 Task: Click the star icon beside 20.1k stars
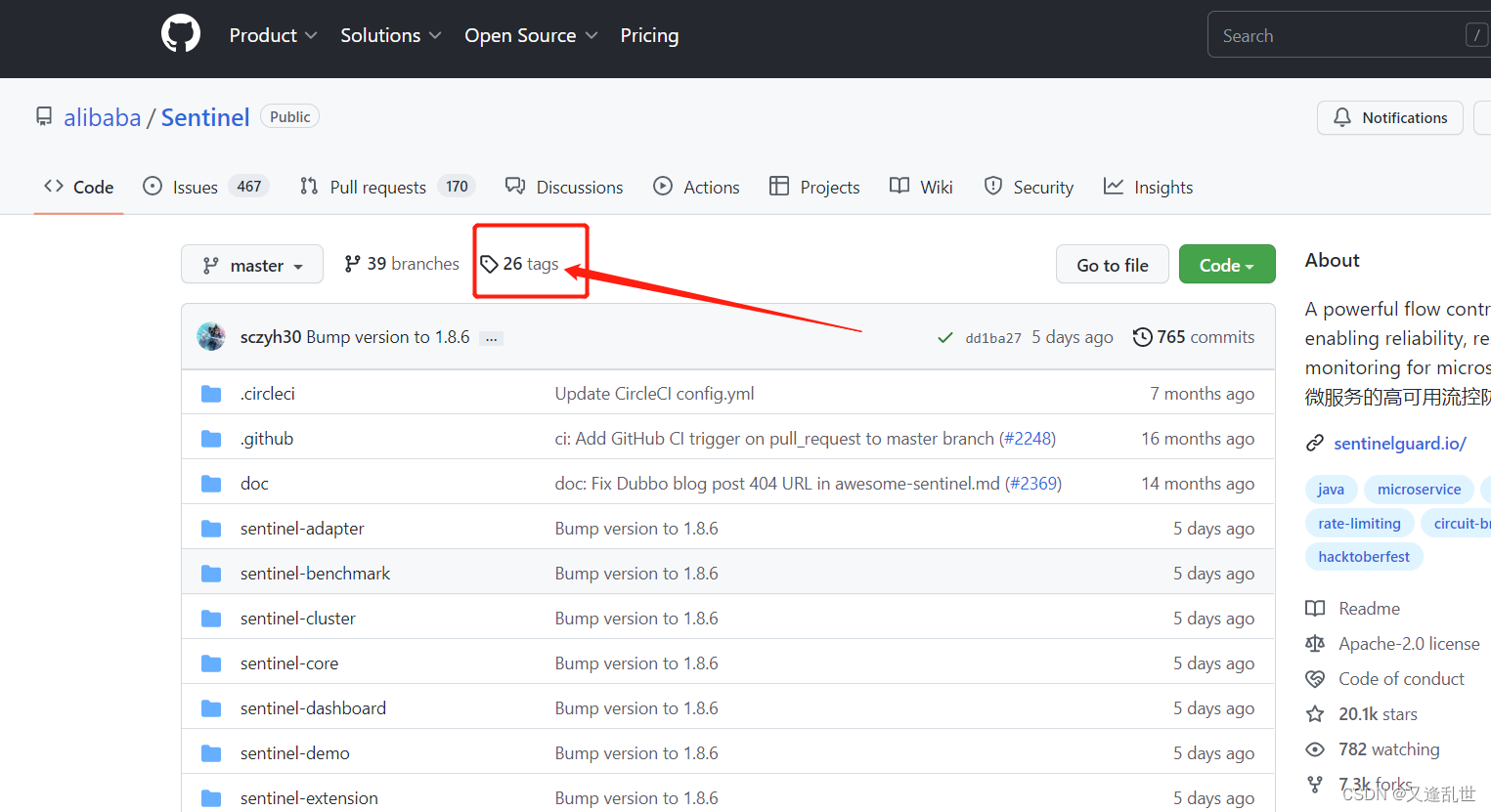[x=1315, y=714]
